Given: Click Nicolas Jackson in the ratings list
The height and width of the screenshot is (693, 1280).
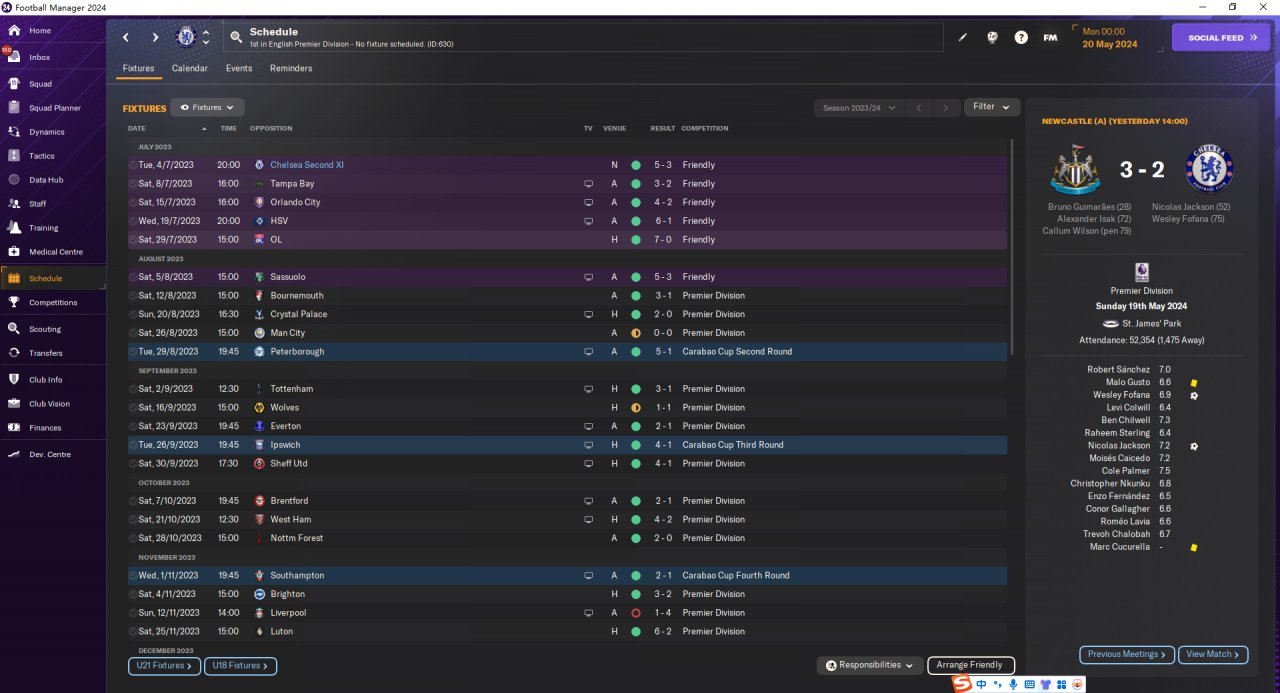Looking at the screenshot, I should [x=1119, y=446].
